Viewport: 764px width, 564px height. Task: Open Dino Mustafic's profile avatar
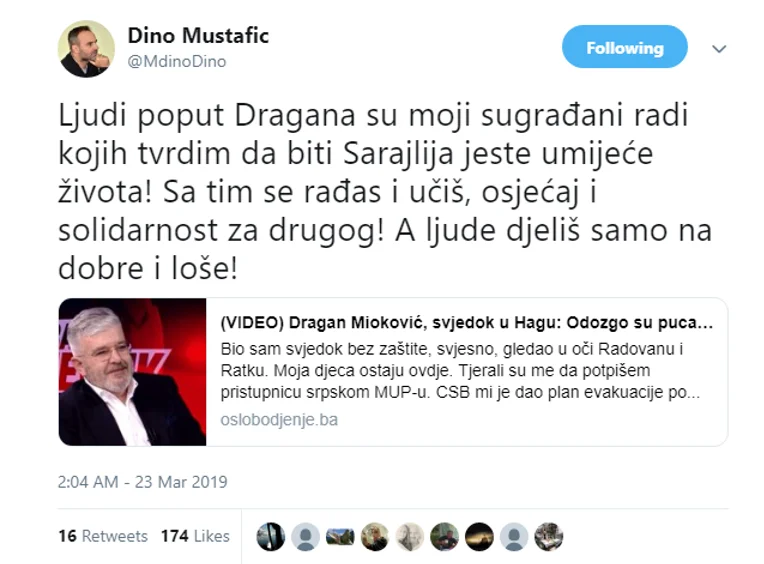(86, 49)
